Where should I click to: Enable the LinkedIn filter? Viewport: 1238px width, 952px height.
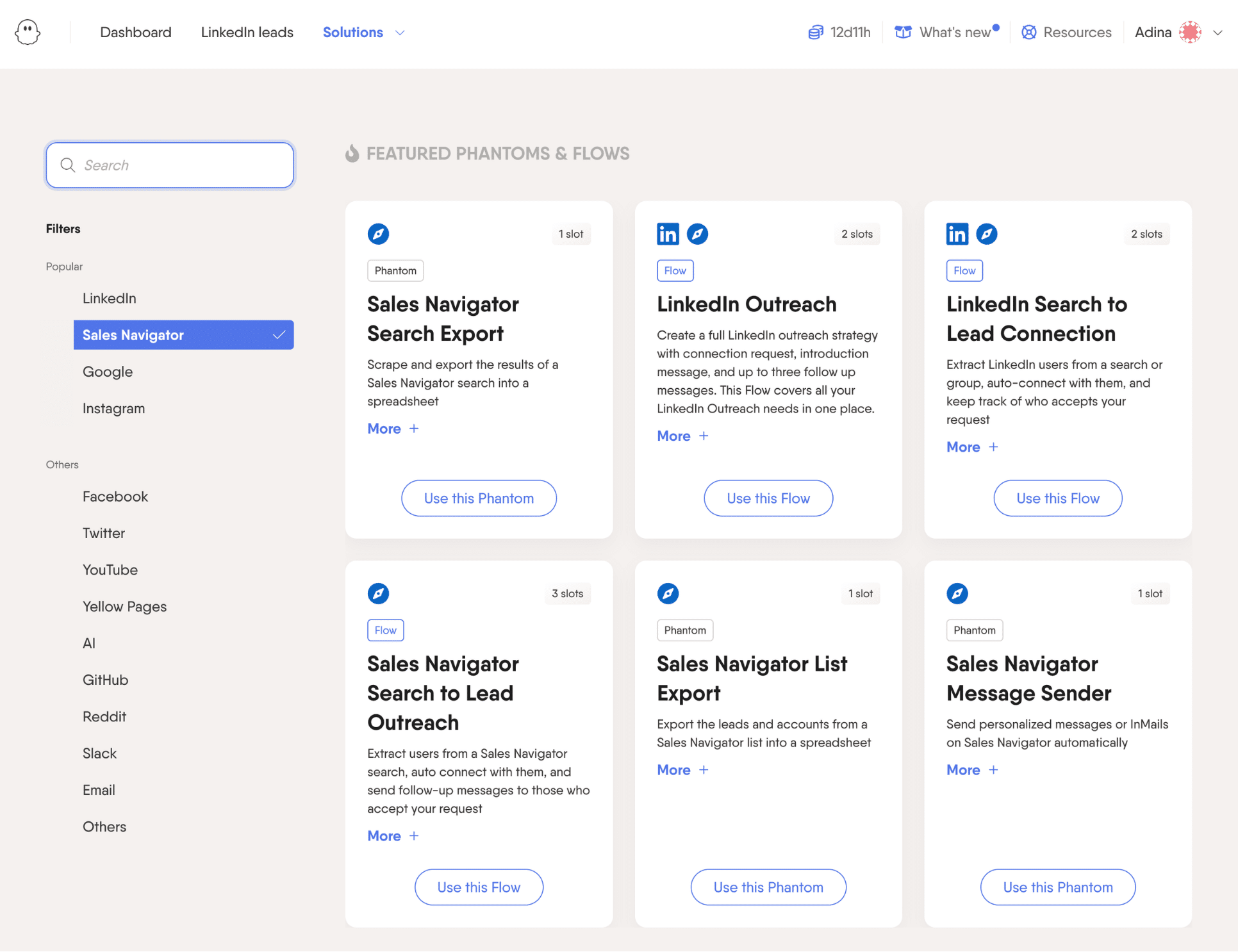(x=110, y=299)
